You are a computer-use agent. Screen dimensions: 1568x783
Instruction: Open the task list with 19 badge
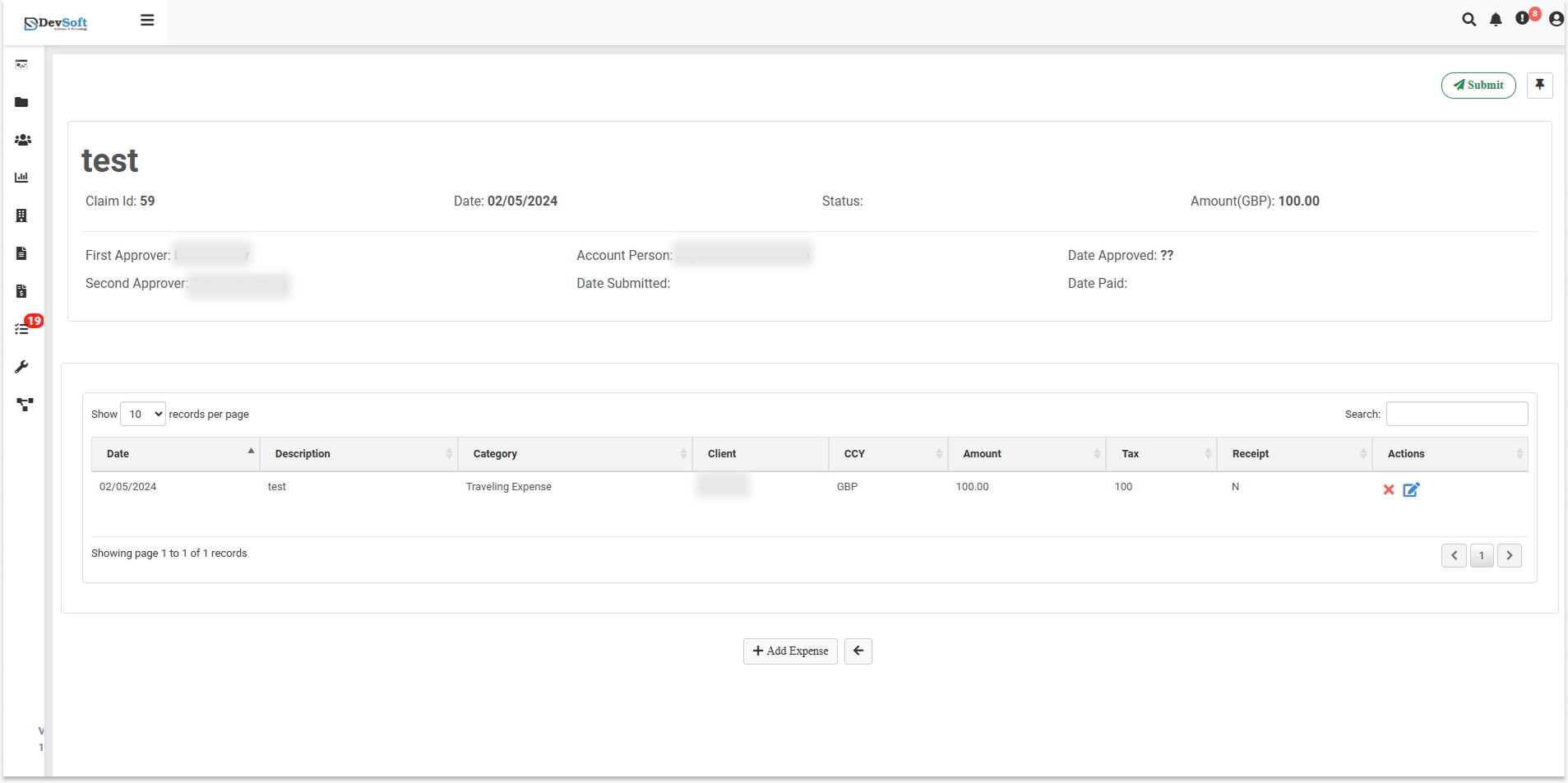tap(22, 329)
